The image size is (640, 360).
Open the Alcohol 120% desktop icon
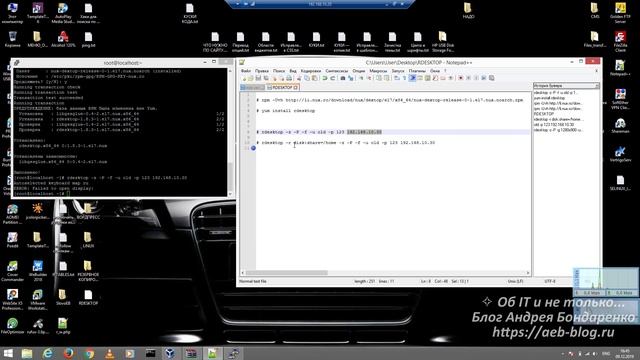(63, 40)
